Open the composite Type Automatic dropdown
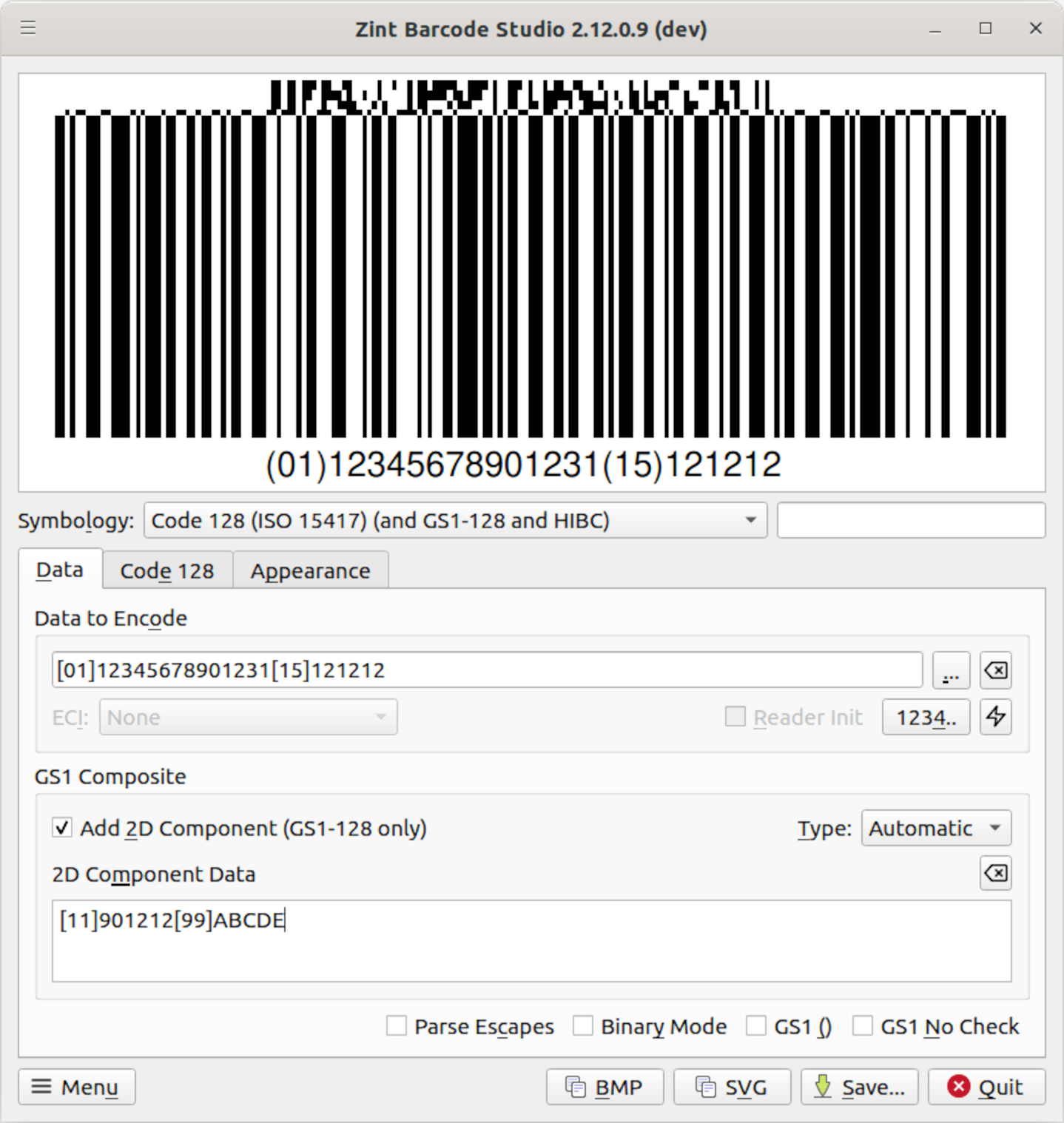This screenshot has height=1123, width=1064. (936, 828)
